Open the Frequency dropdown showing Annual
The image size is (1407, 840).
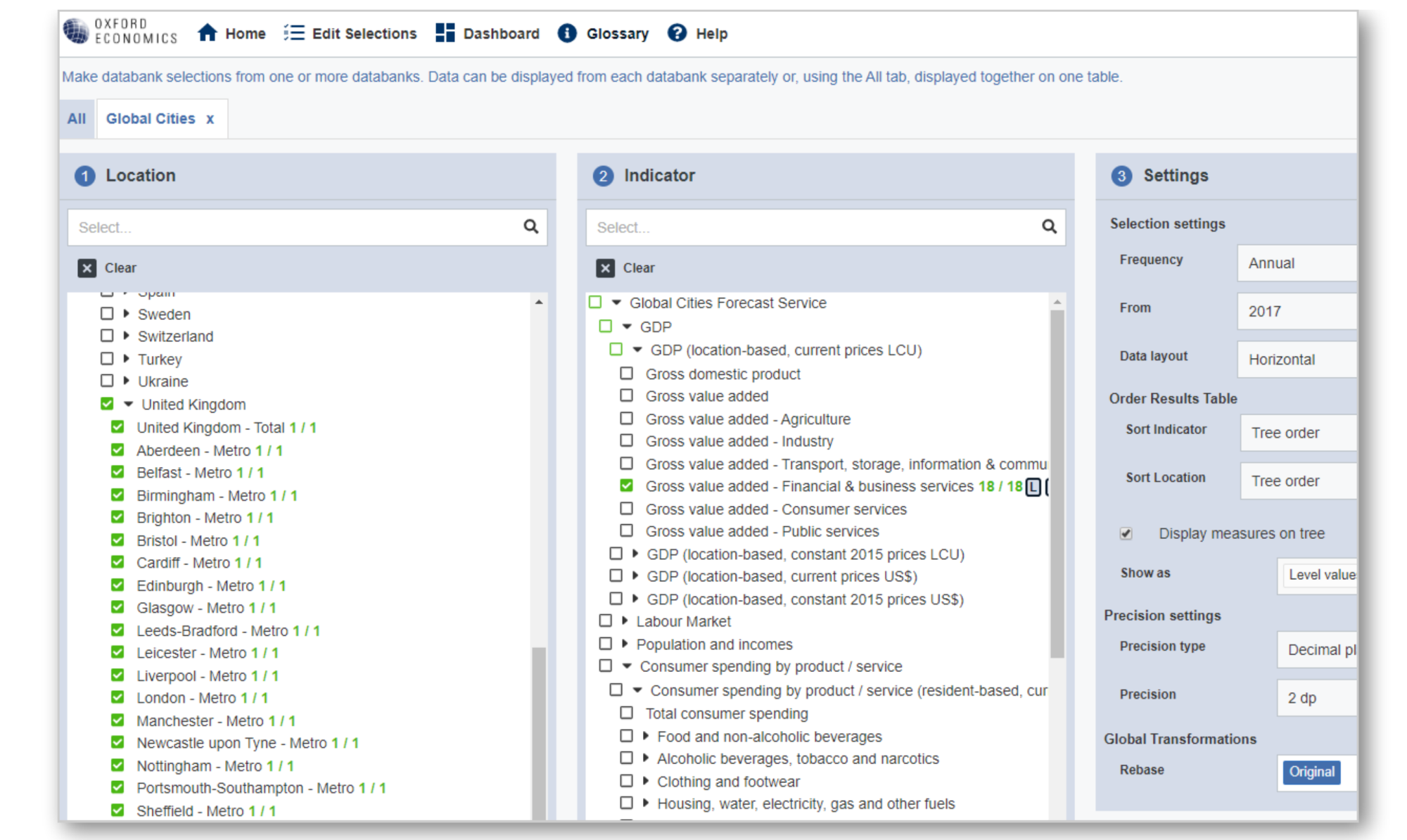(x=1297, y=263)
